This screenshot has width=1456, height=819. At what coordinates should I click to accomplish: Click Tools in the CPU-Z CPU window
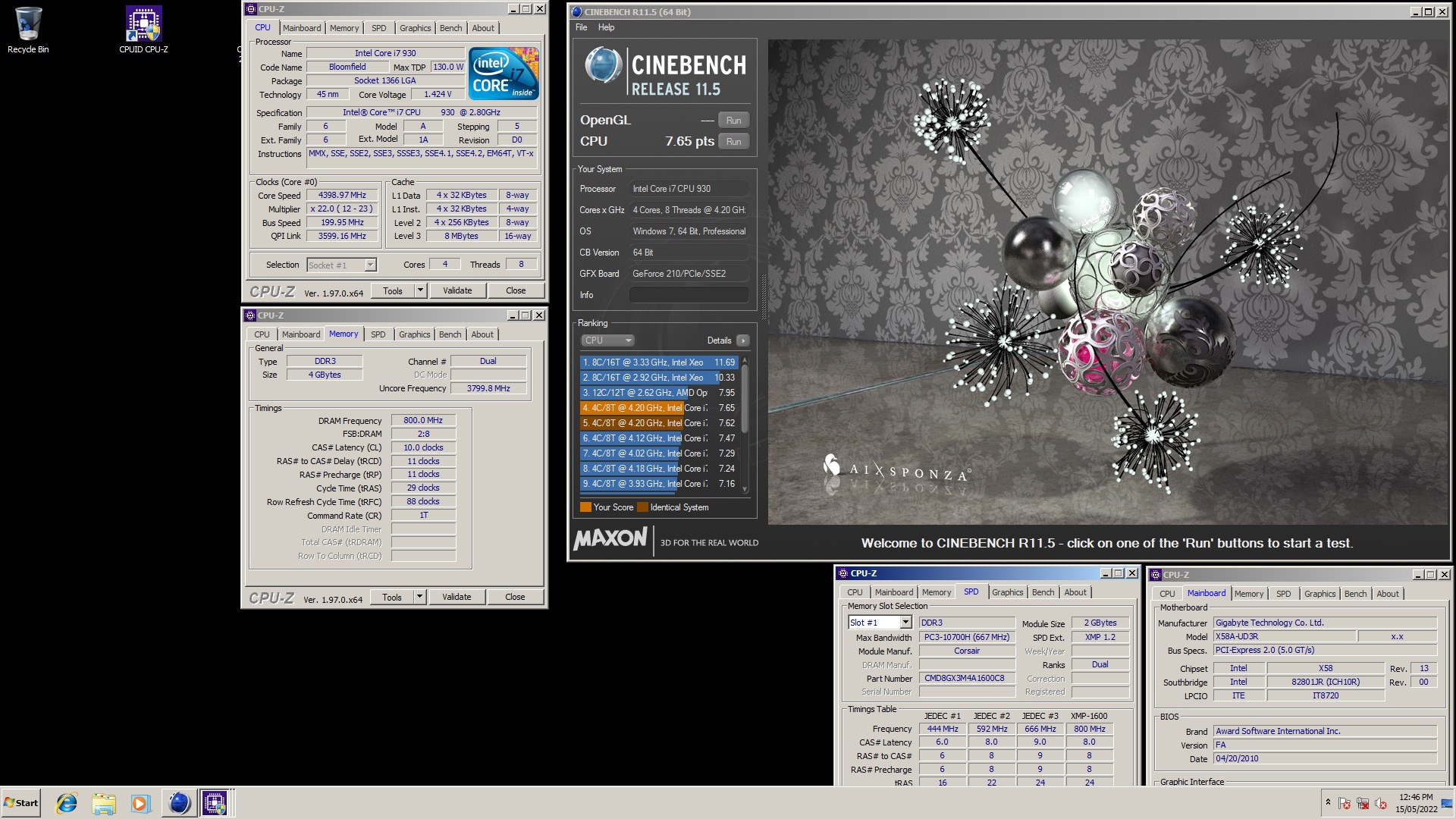click(x=393, y=290)
